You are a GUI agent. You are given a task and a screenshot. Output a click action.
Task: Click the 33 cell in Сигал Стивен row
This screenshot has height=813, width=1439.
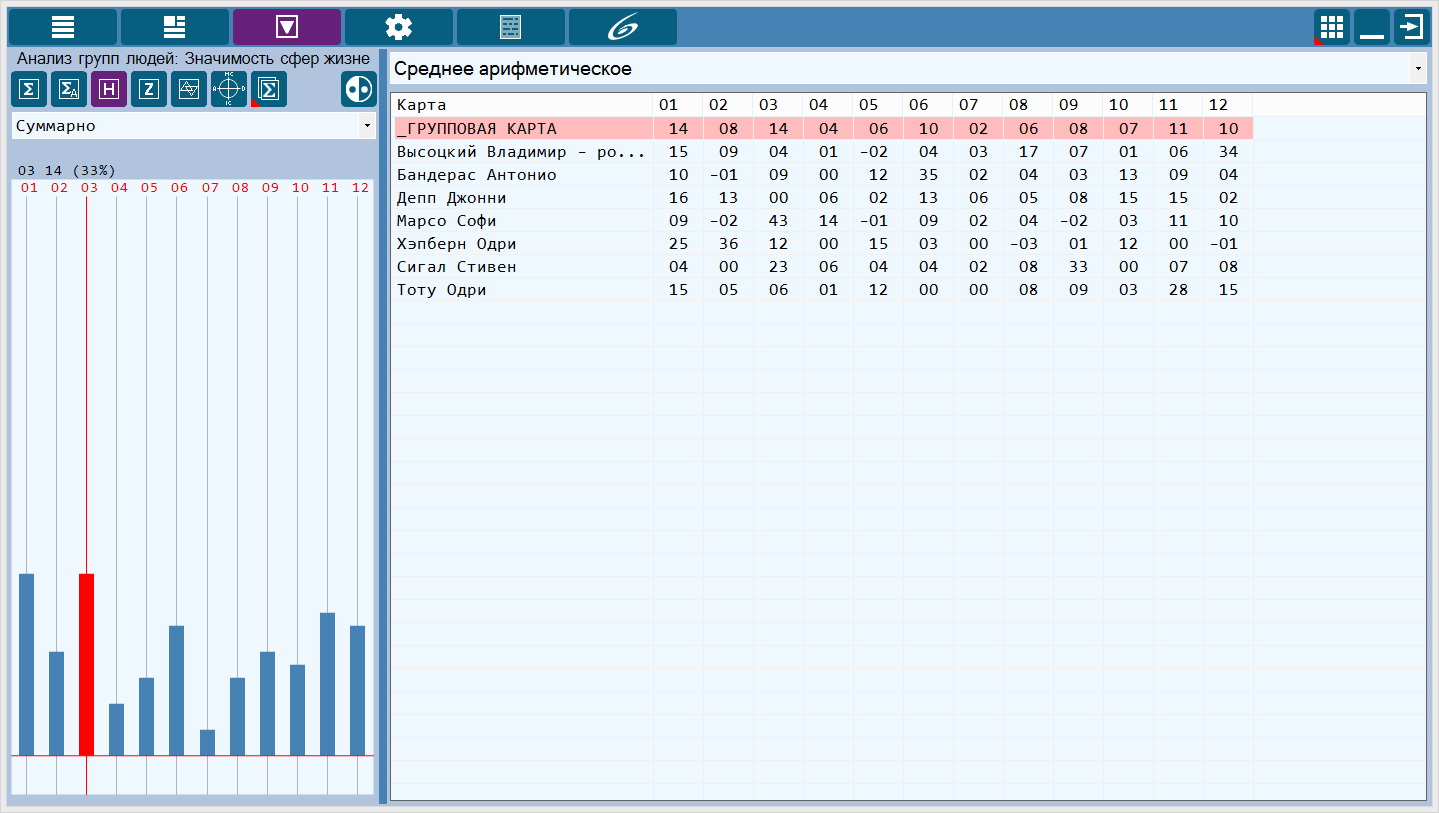(x=1078, y=267)
